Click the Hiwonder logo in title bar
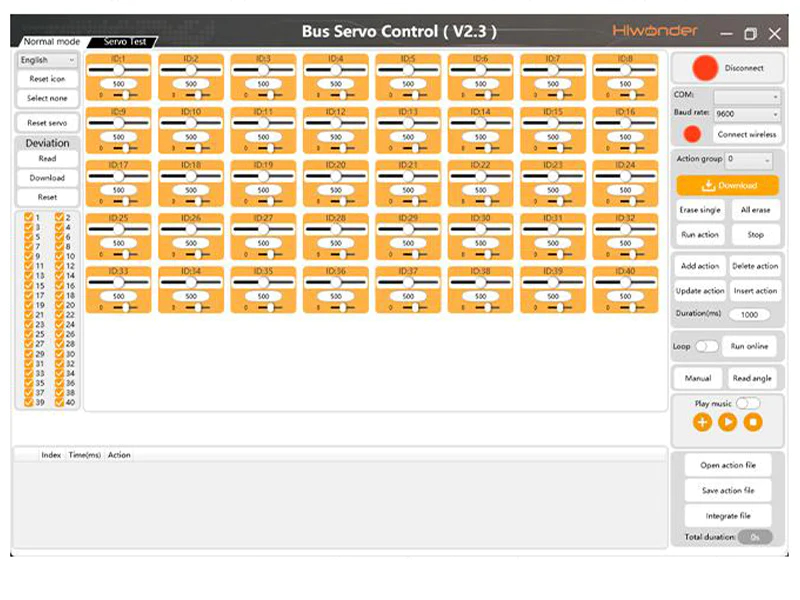The width and height of the screenshot is (800, 600). tap(655, 31)
